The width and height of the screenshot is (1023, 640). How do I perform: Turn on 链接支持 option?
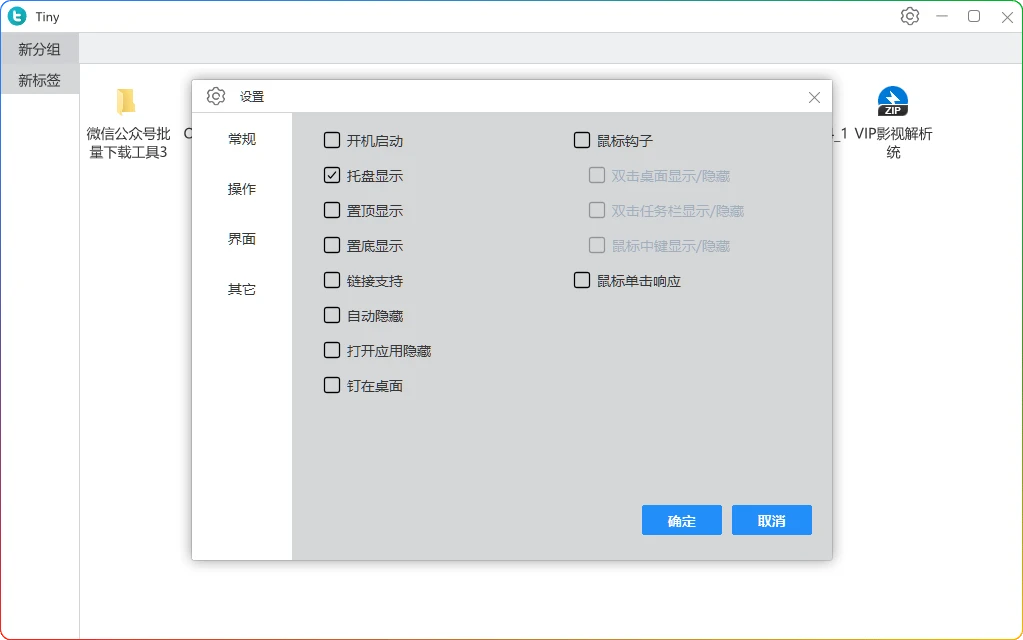[332, 281]
